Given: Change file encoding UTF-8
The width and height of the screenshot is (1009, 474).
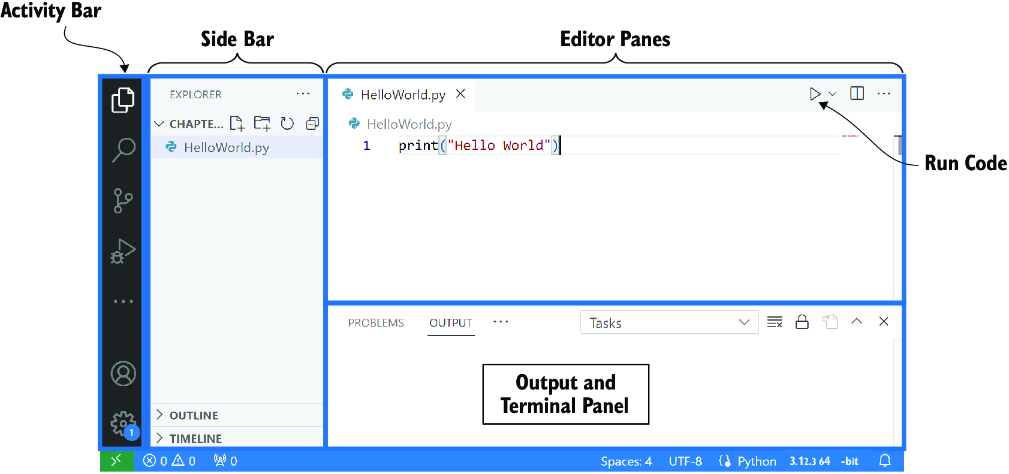Looking at the screenshot, I should coord(686,461).
